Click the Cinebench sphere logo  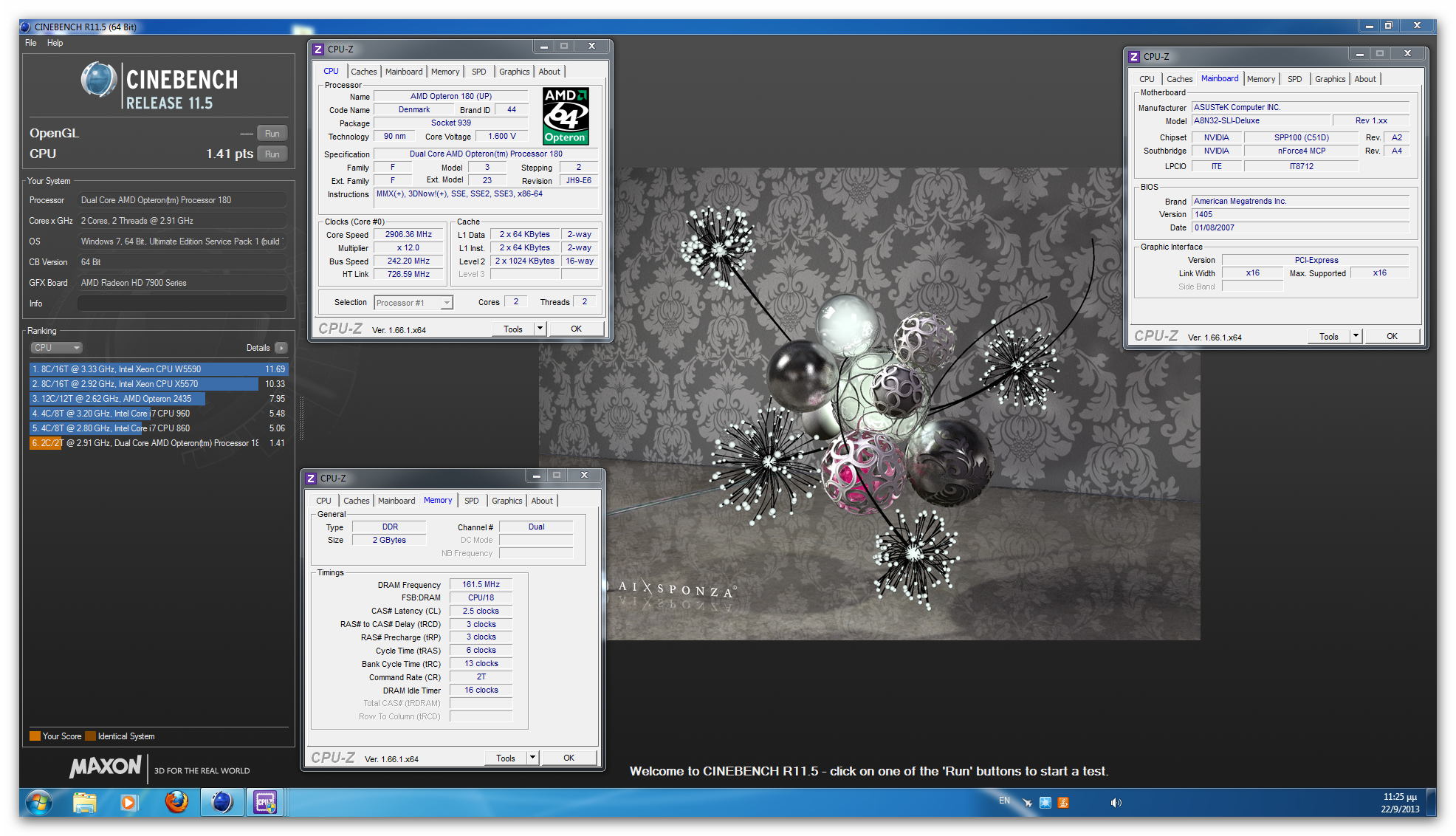click(98, 80)
